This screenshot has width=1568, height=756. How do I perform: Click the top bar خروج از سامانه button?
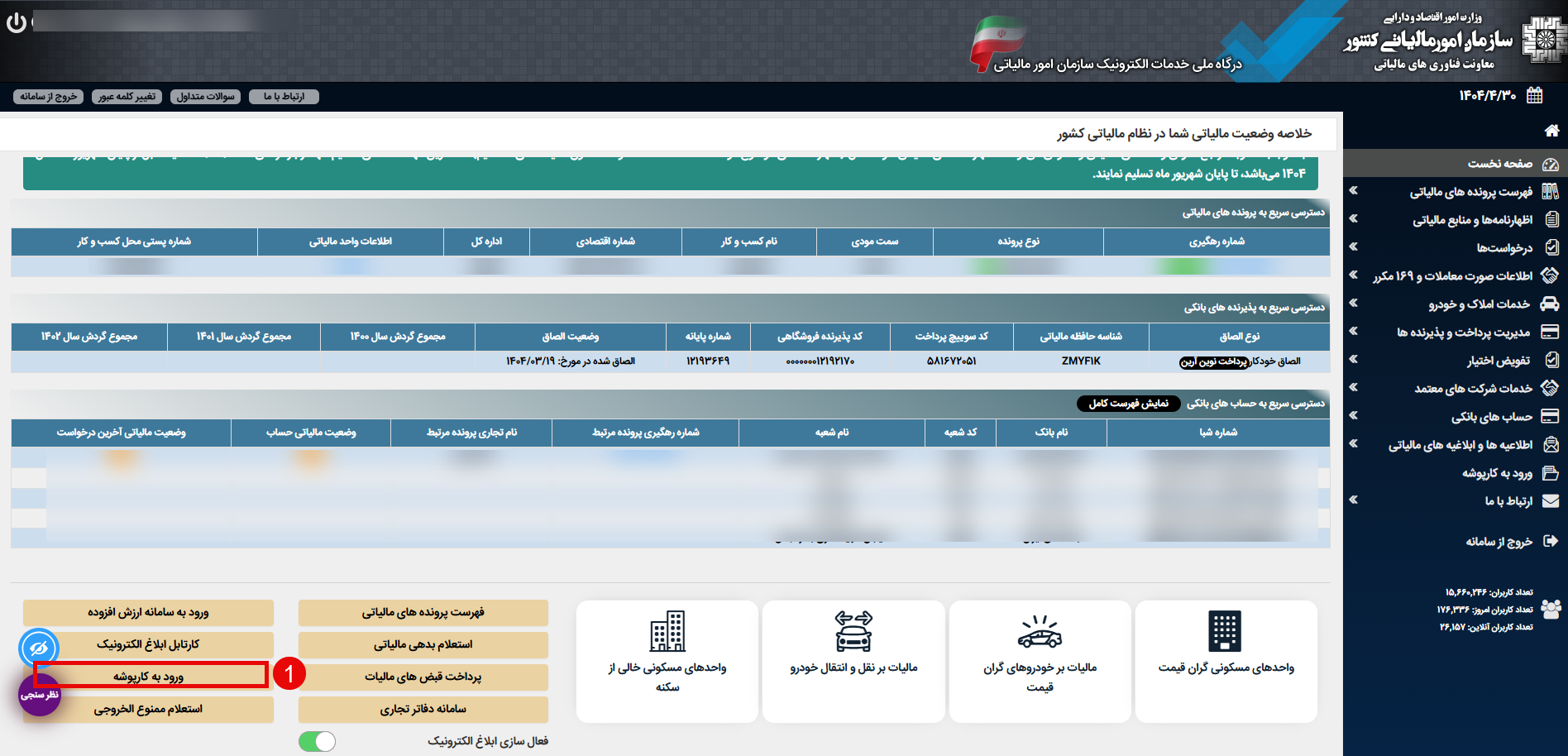pos(49,97)
